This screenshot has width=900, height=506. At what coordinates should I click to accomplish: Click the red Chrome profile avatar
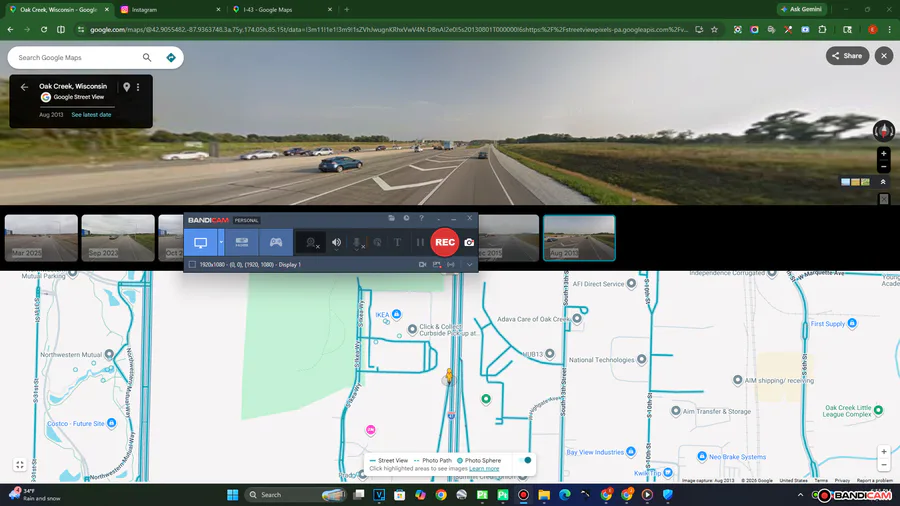tap(872, 30)
